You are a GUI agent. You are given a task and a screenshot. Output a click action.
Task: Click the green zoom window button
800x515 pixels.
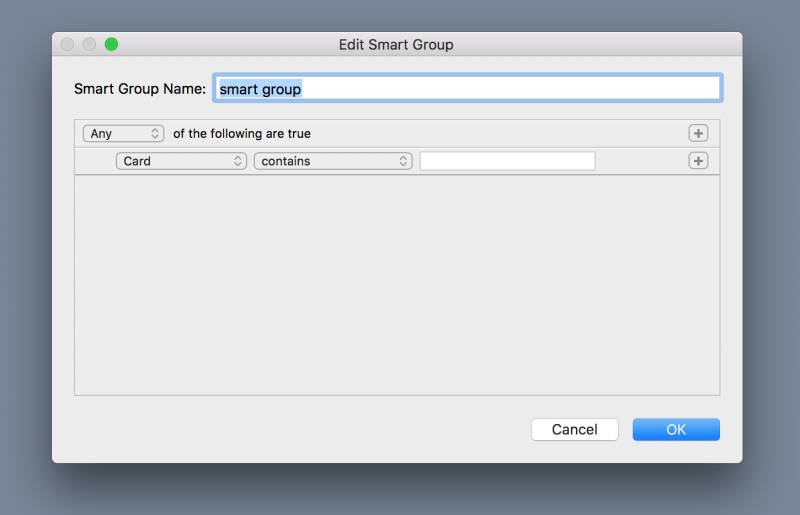[111, 44]
